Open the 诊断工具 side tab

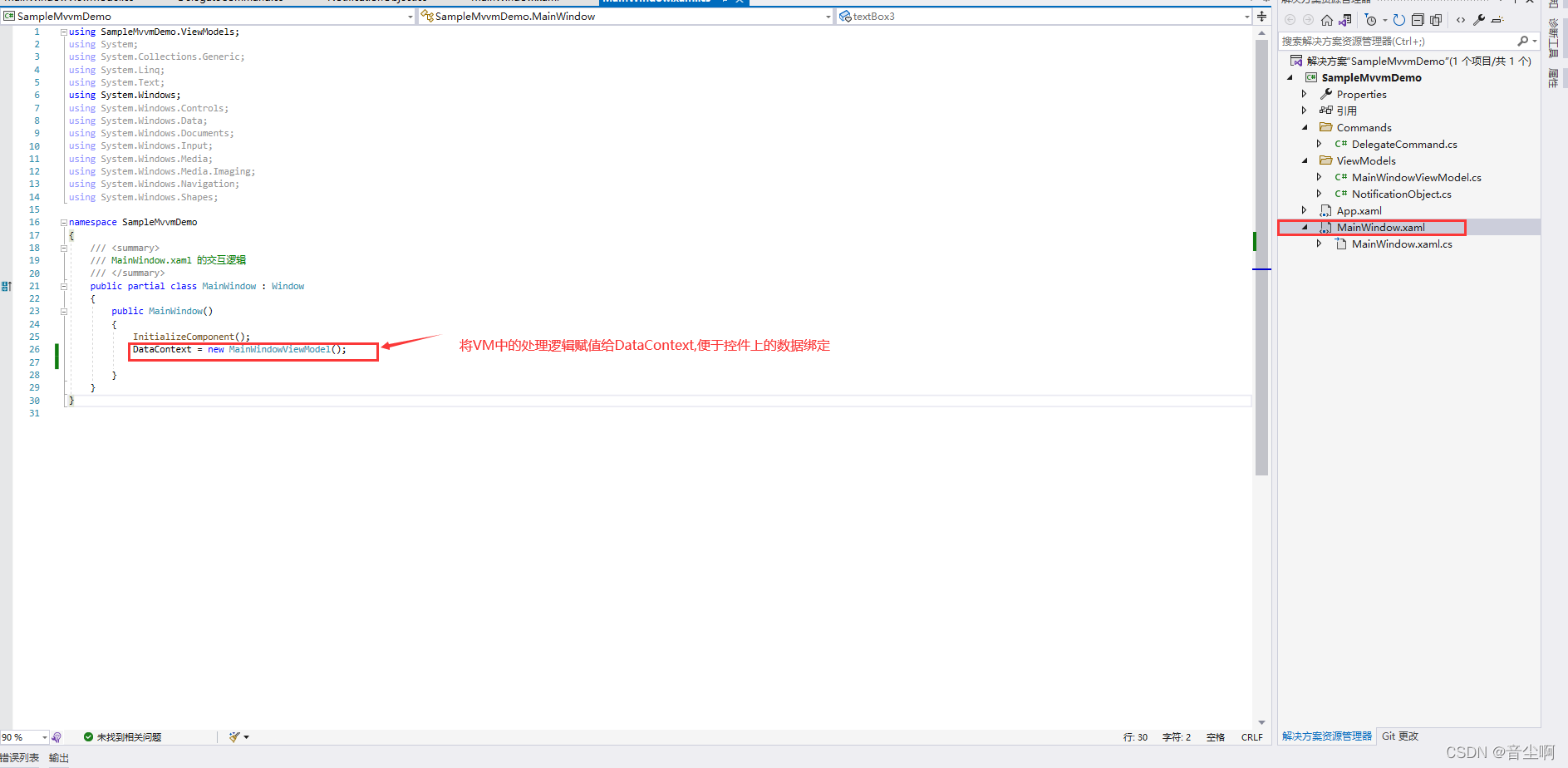(1553, 38)
